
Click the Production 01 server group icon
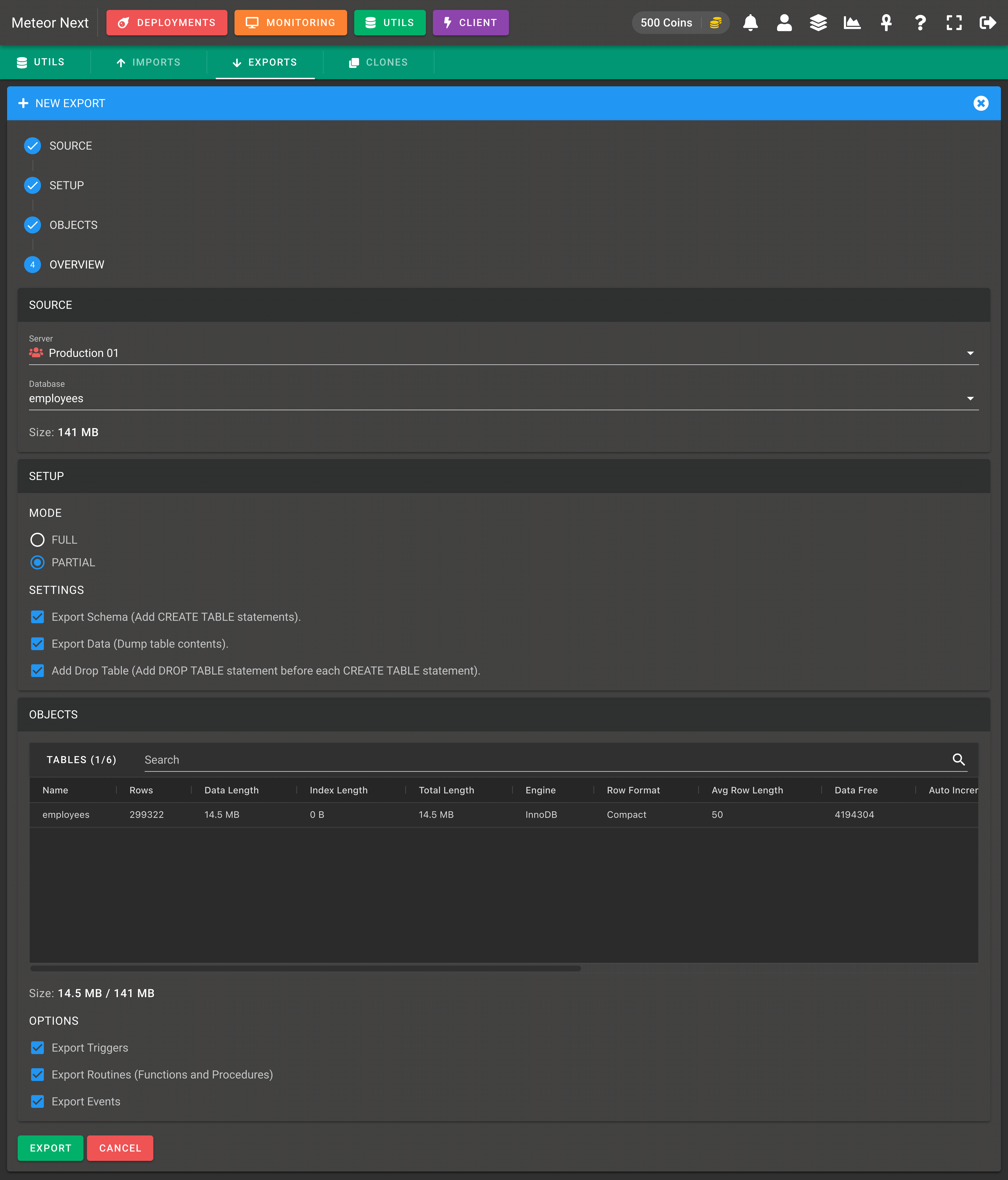[x=36, y=352]
